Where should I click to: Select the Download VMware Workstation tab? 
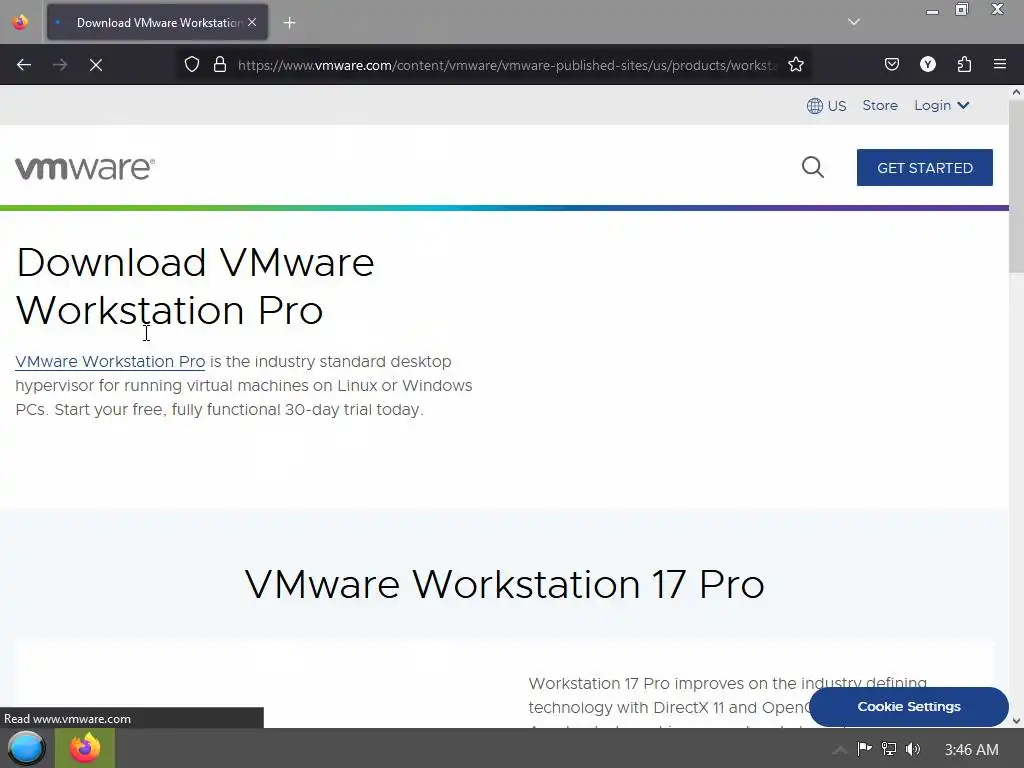157,22
